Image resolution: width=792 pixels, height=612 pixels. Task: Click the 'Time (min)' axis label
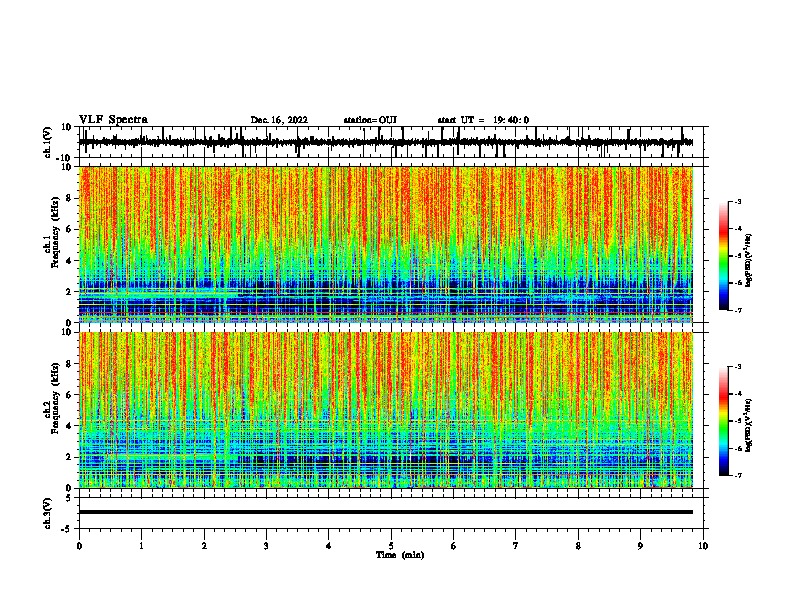(x=400, y=555)
